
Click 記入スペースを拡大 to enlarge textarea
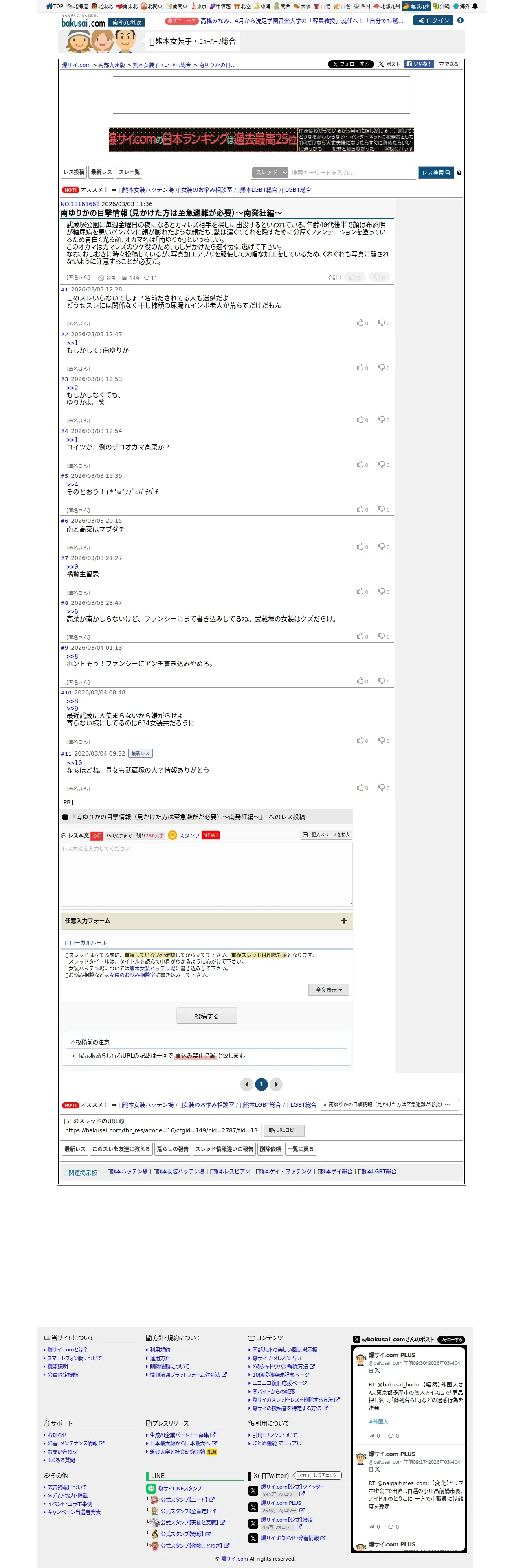[326, 835]
